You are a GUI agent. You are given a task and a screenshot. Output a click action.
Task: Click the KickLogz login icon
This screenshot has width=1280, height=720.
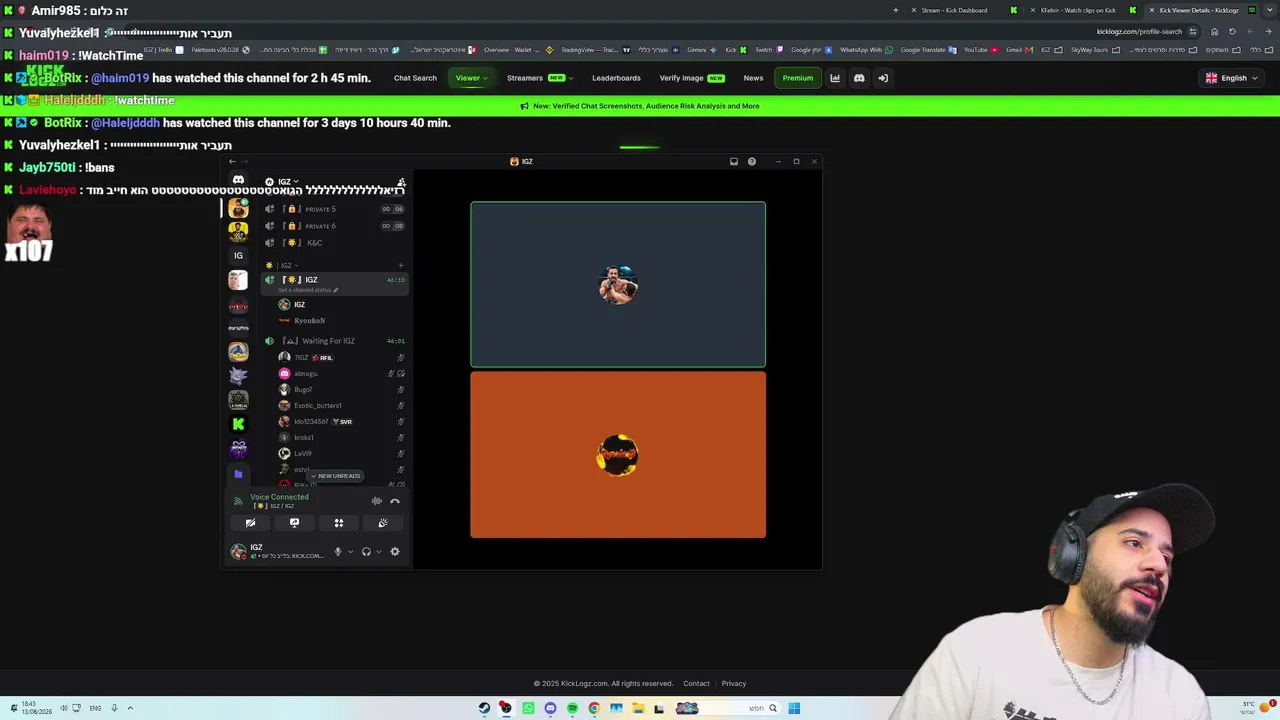pyautogui.click(x=883, y=78)
